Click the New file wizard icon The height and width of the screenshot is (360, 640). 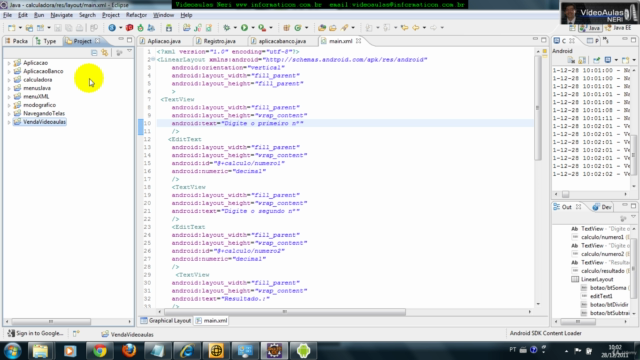[x=11, y=28]
